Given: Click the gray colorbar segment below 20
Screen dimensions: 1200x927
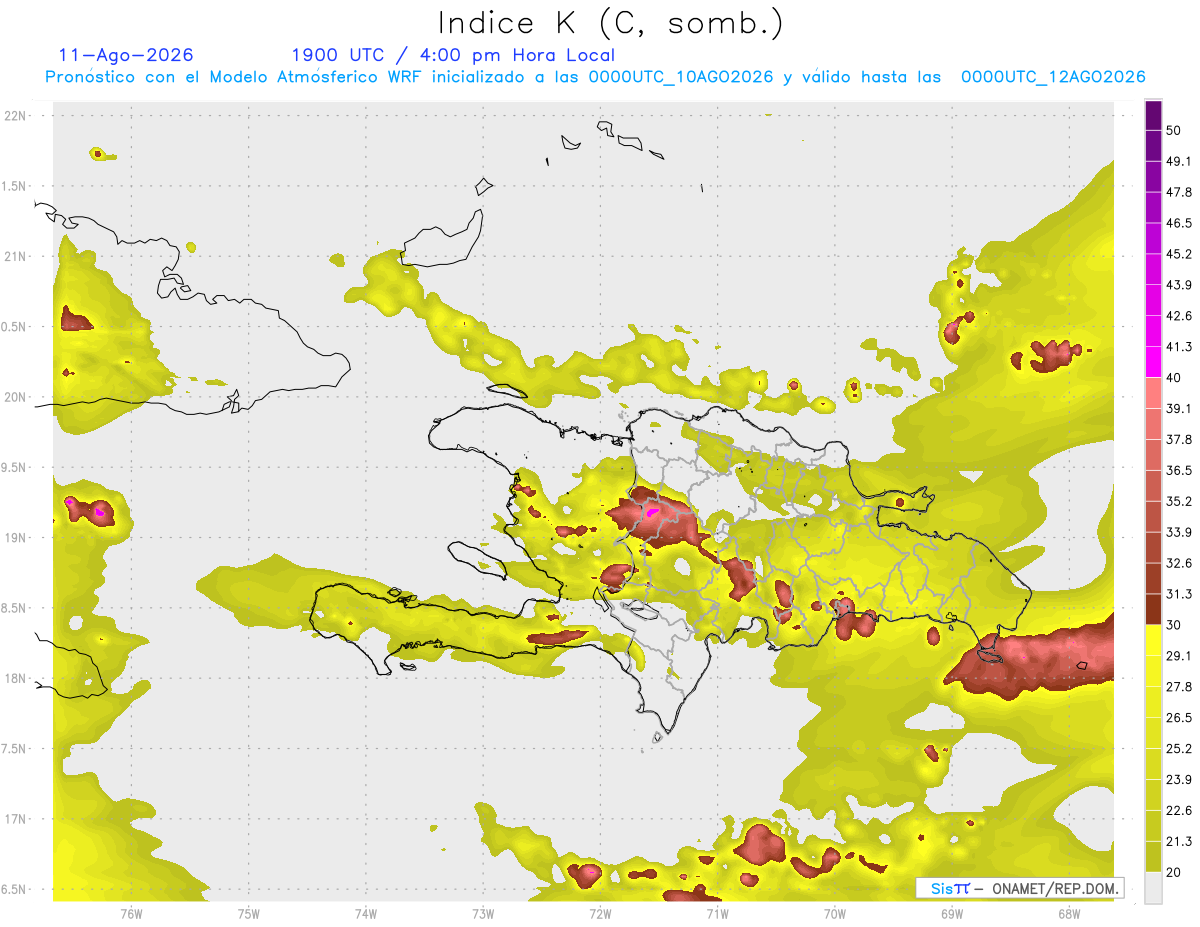Looking at the screenshot, I should click(x=1154, y=888).
